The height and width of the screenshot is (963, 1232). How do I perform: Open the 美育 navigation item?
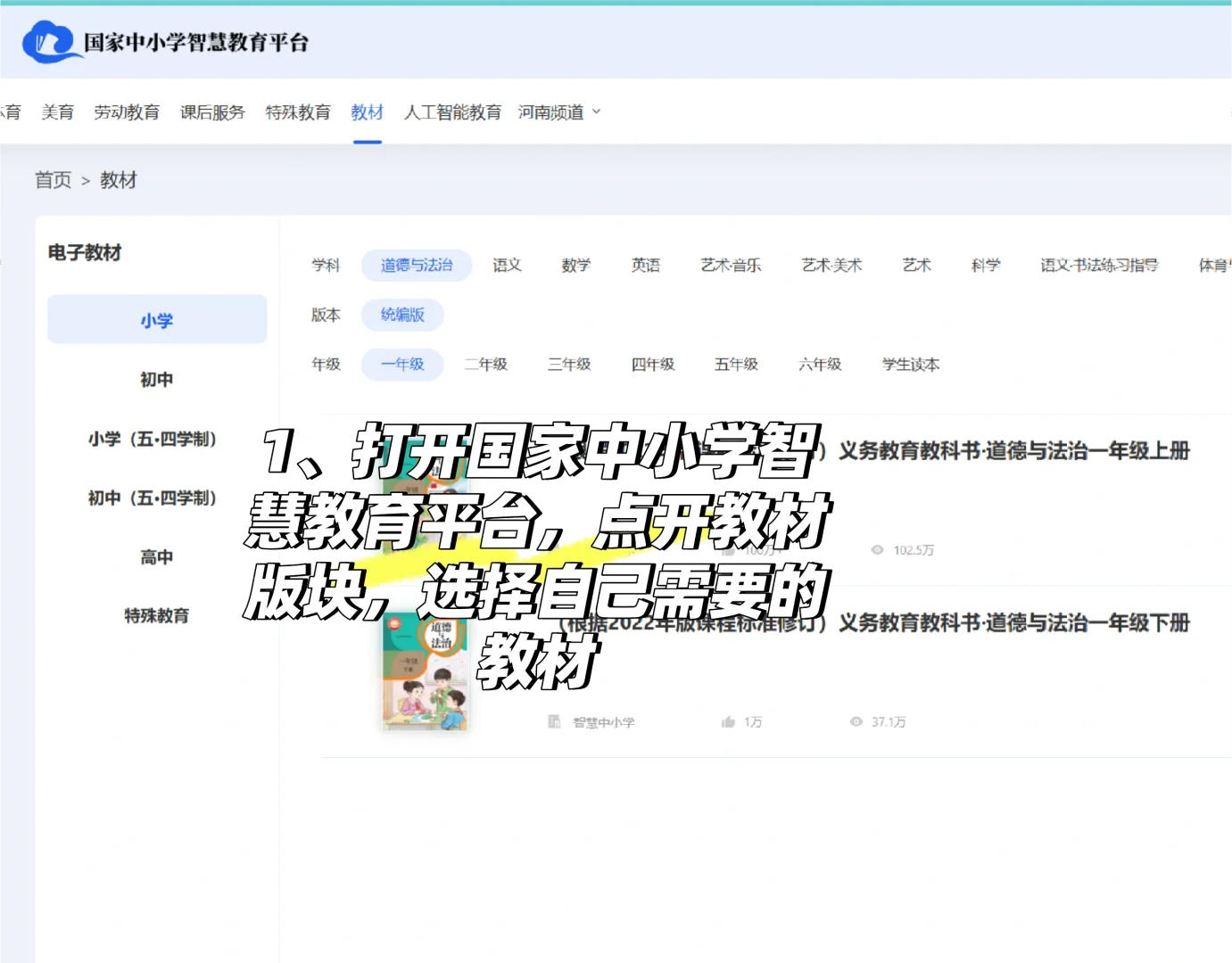pos(57,112)
